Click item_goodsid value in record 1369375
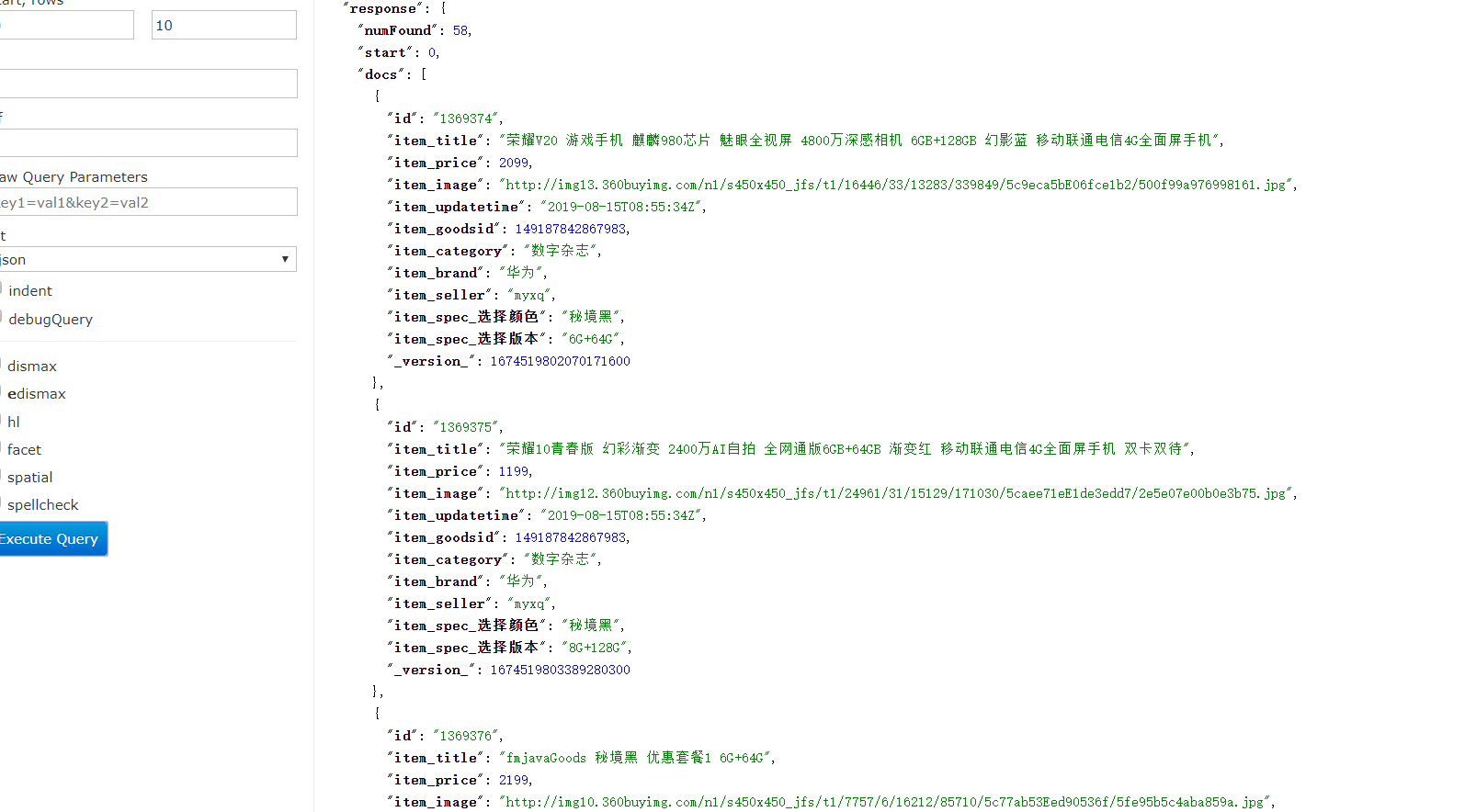 point(570,537)
